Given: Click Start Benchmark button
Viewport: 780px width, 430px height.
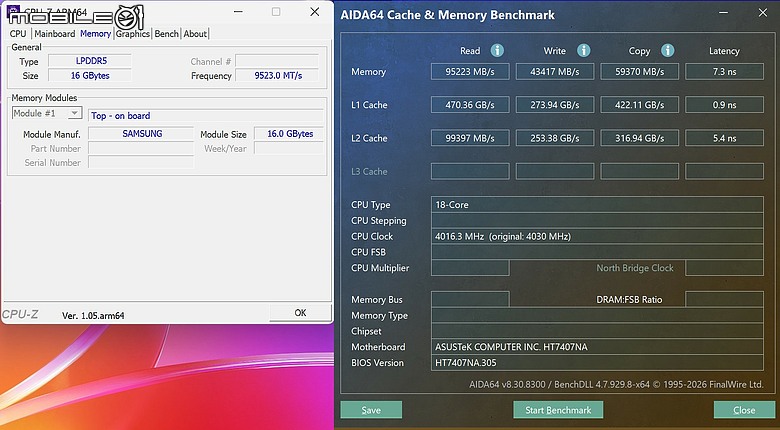Looking at the screenshot, I should point(558,410).
